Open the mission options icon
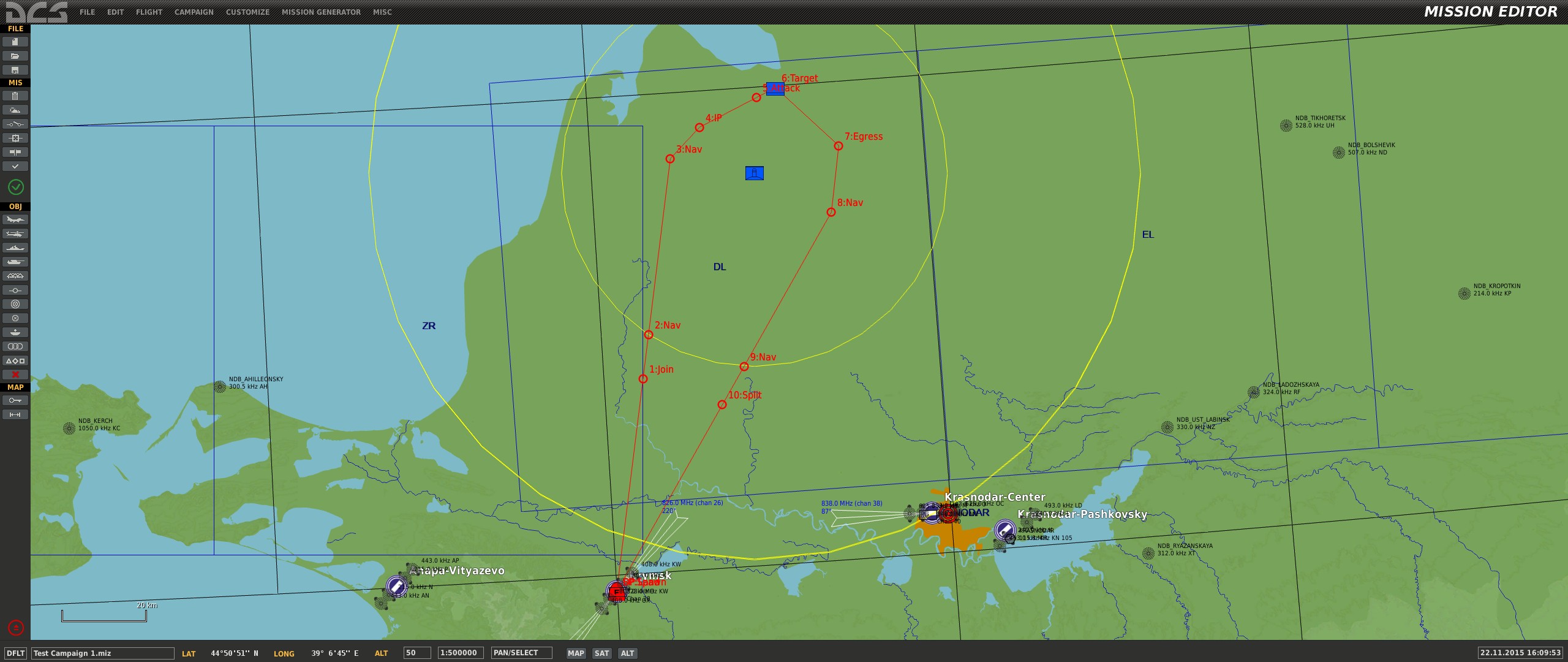Screen dimensions: 1568x662 [15, 152]
